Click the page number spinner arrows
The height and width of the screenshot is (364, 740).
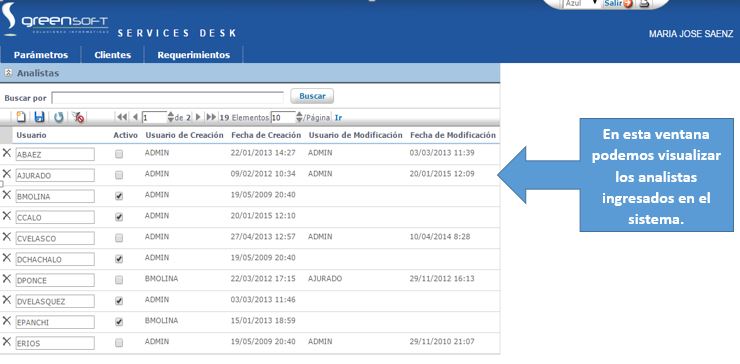coord(170,117)
